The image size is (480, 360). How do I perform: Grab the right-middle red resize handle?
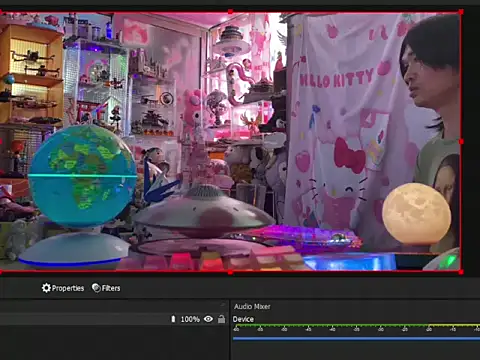461,142
